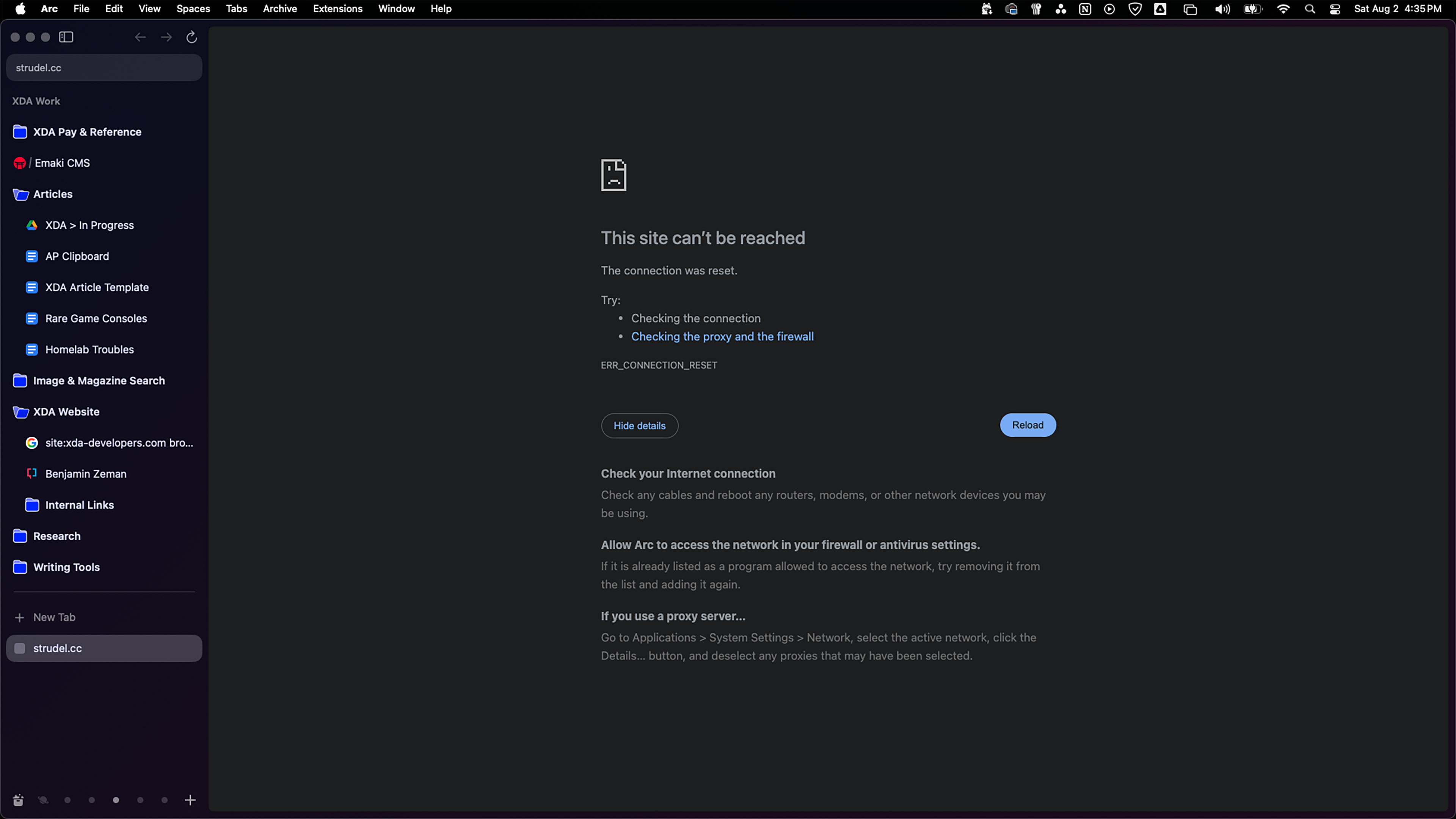Image resolution: width=1456 pixels, height=819 pixels.
Task: Open the Help menu
Action: [x=441, y=8]
